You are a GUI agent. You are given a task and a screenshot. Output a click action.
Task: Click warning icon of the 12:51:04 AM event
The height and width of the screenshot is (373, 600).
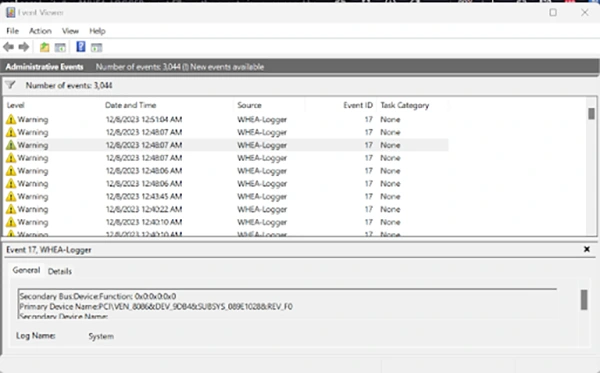pos(11,119)
